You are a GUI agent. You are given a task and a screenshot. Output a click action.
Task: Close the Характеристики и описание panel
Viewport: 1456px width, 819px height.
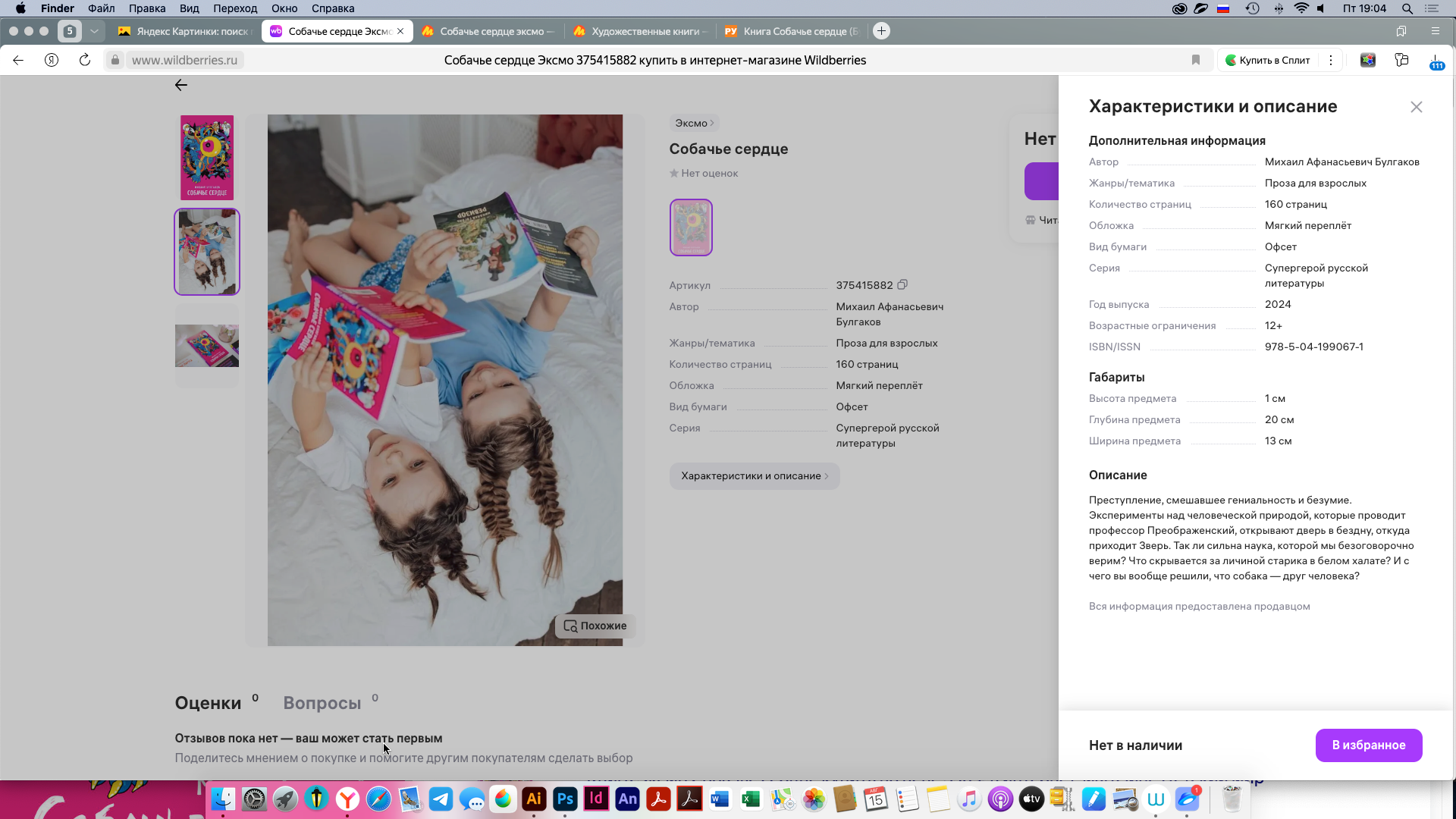tap(1416, 107)
